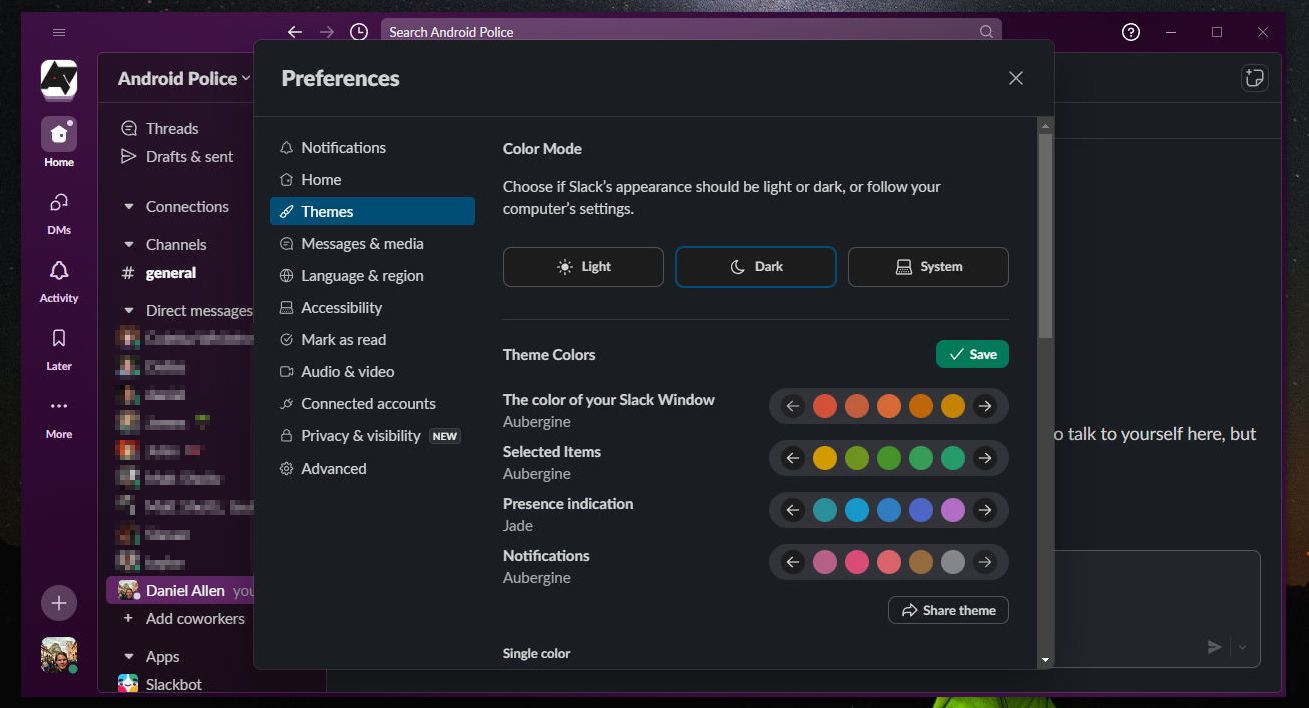Next colors for Selected Items row
The width and height of the screenshot is (1309, 708).
(985, 458)
